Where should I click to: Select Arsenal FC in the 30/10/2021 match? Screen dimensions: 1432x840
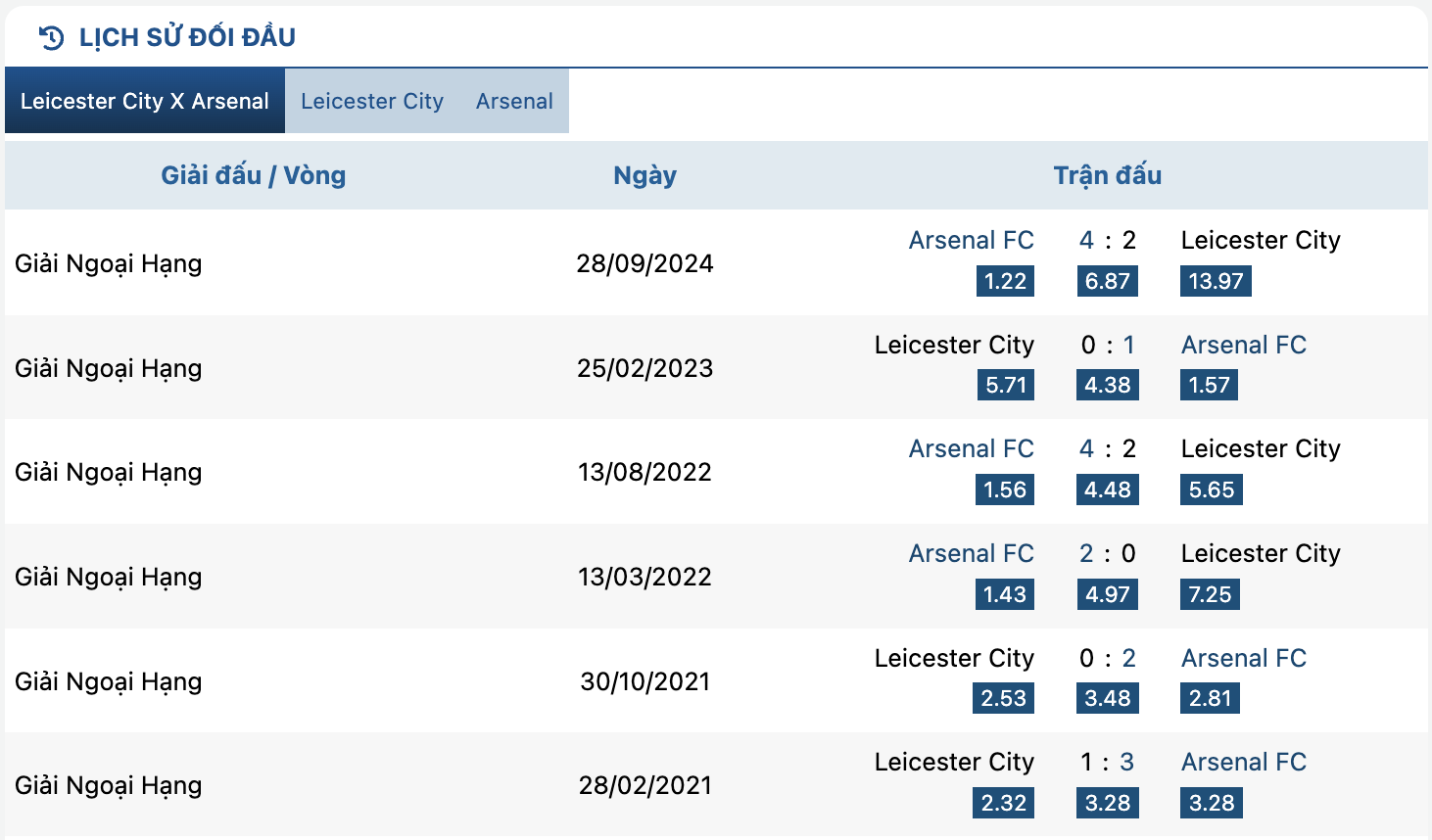click(1243, 658)
